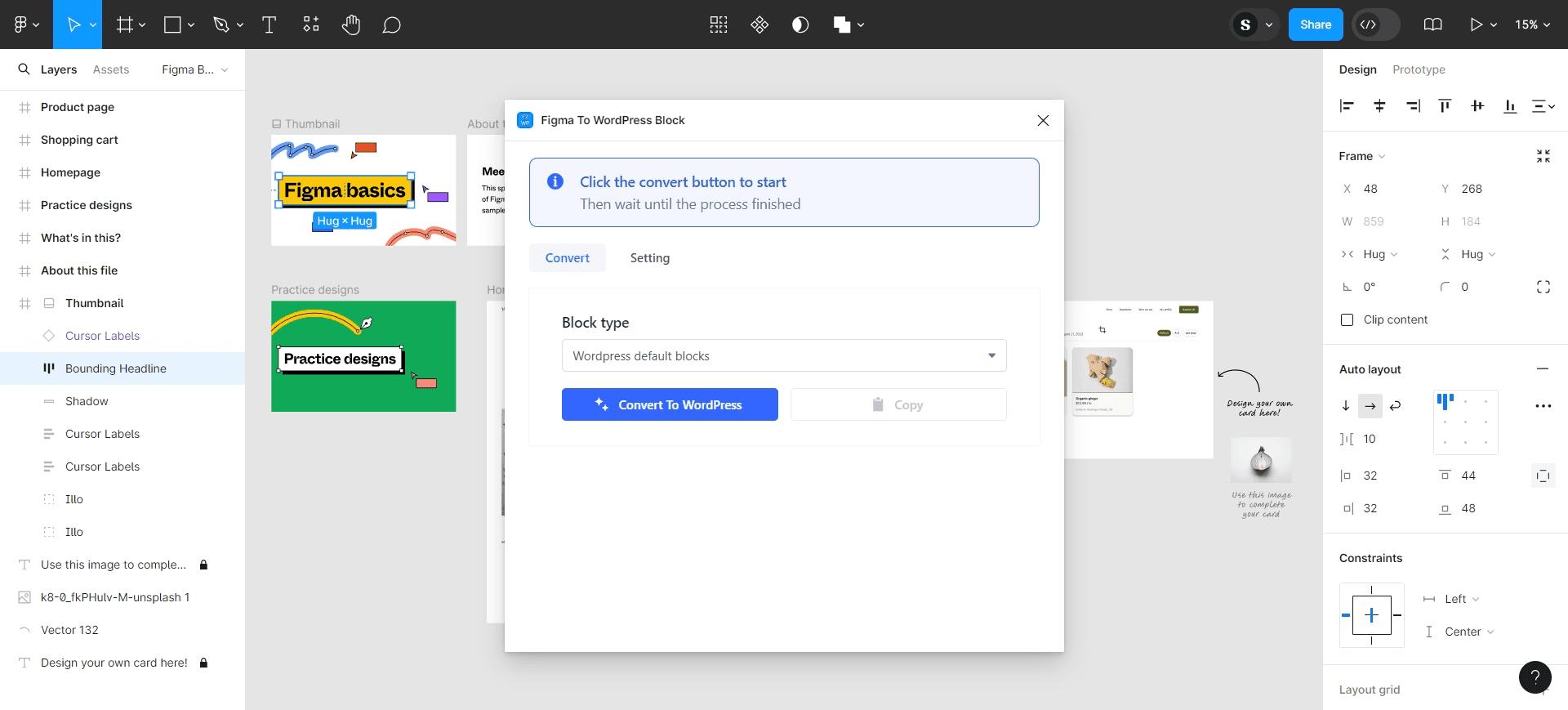Switch to the Convert tab in plugin

coord(568,257)
